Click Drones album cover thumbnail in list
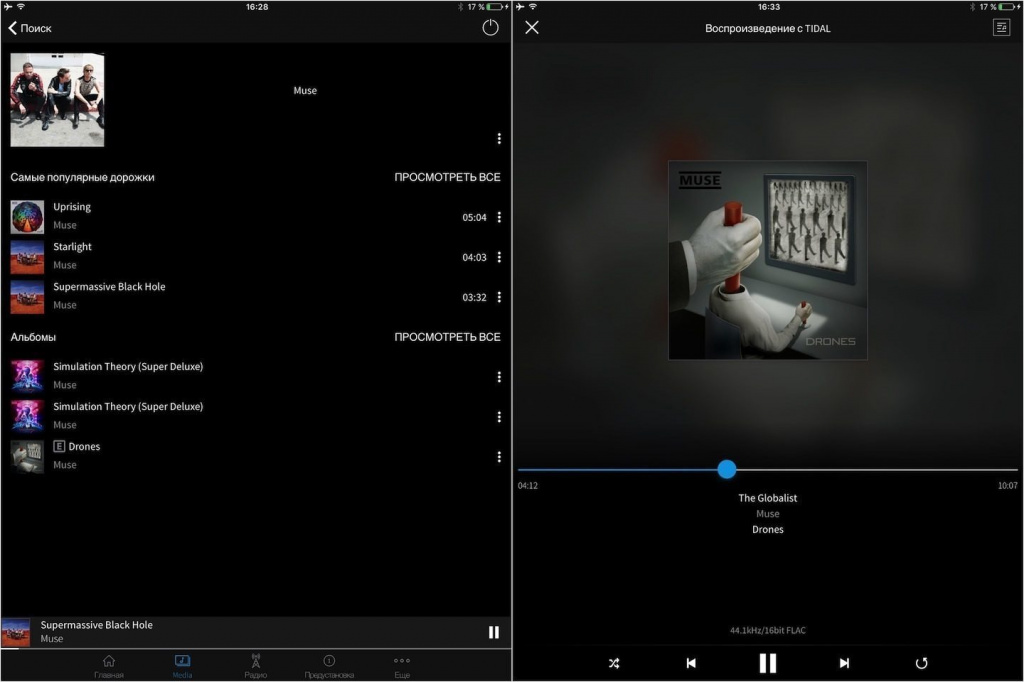The width and height of the screenshot is (1024, 682). pyautogui.click(x=27, y=457)
